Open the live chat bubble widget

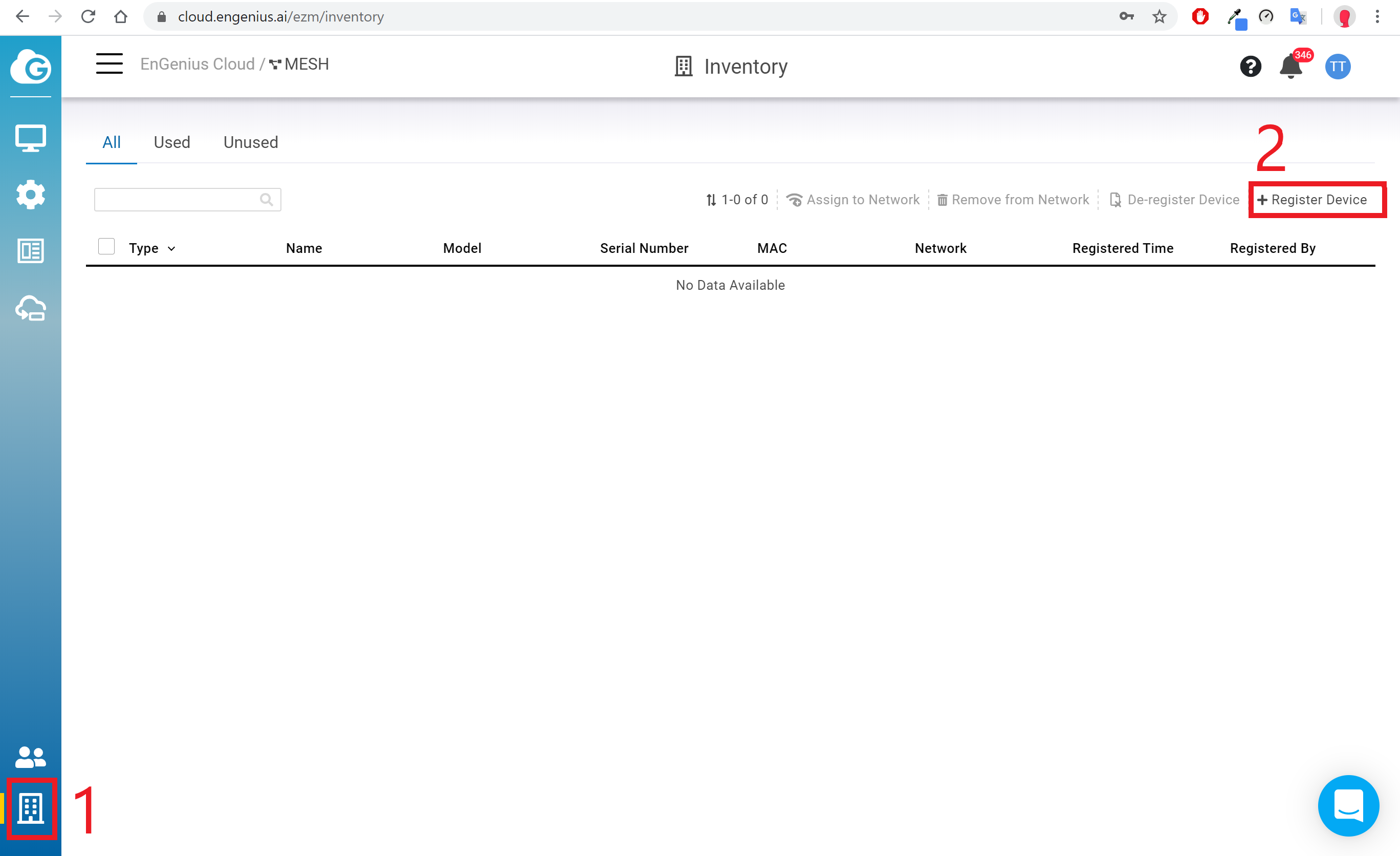point(1348,805)
